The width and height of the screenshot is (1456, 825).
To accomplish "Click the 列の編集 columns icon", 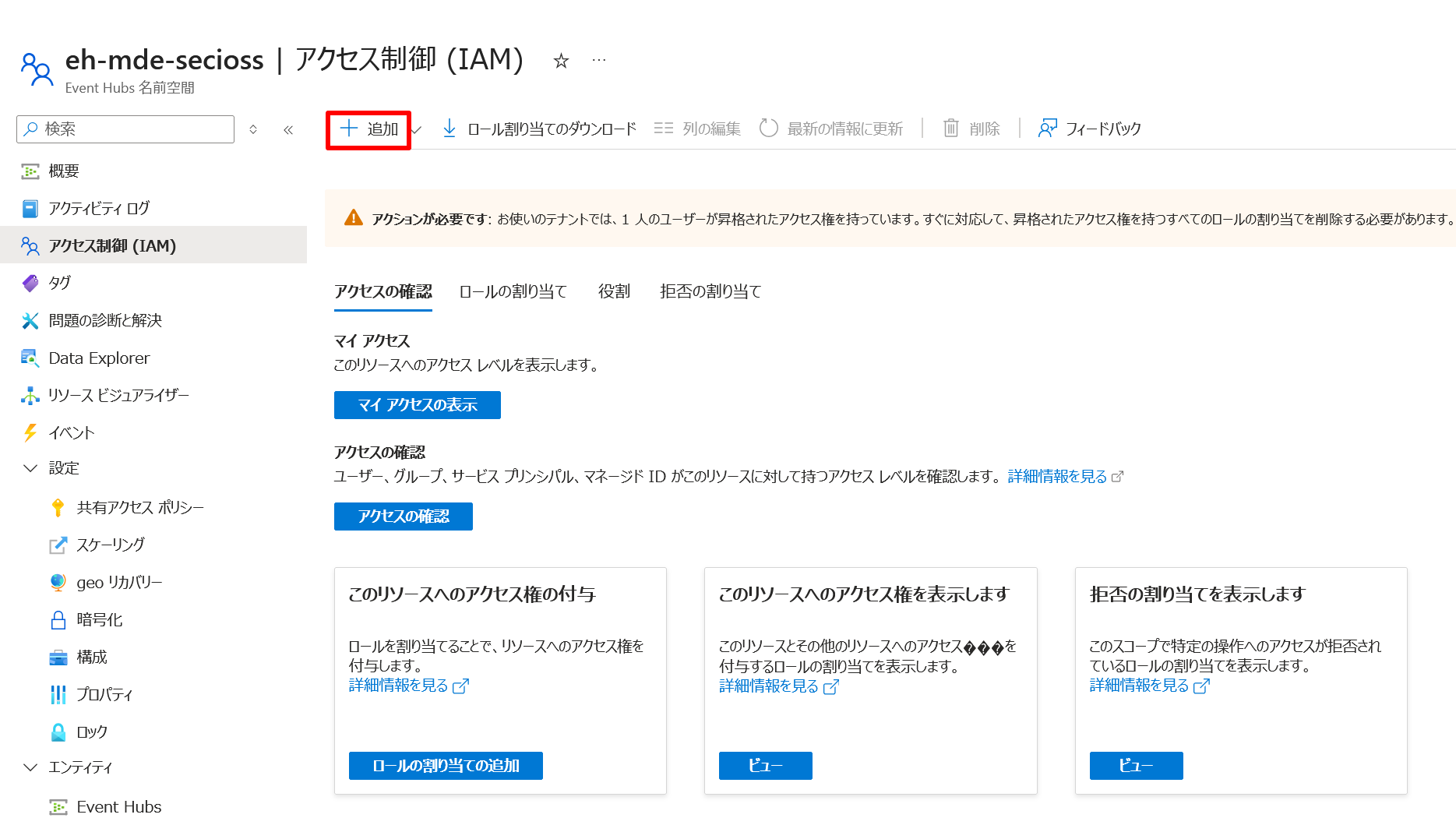I will tap(664, 129).
